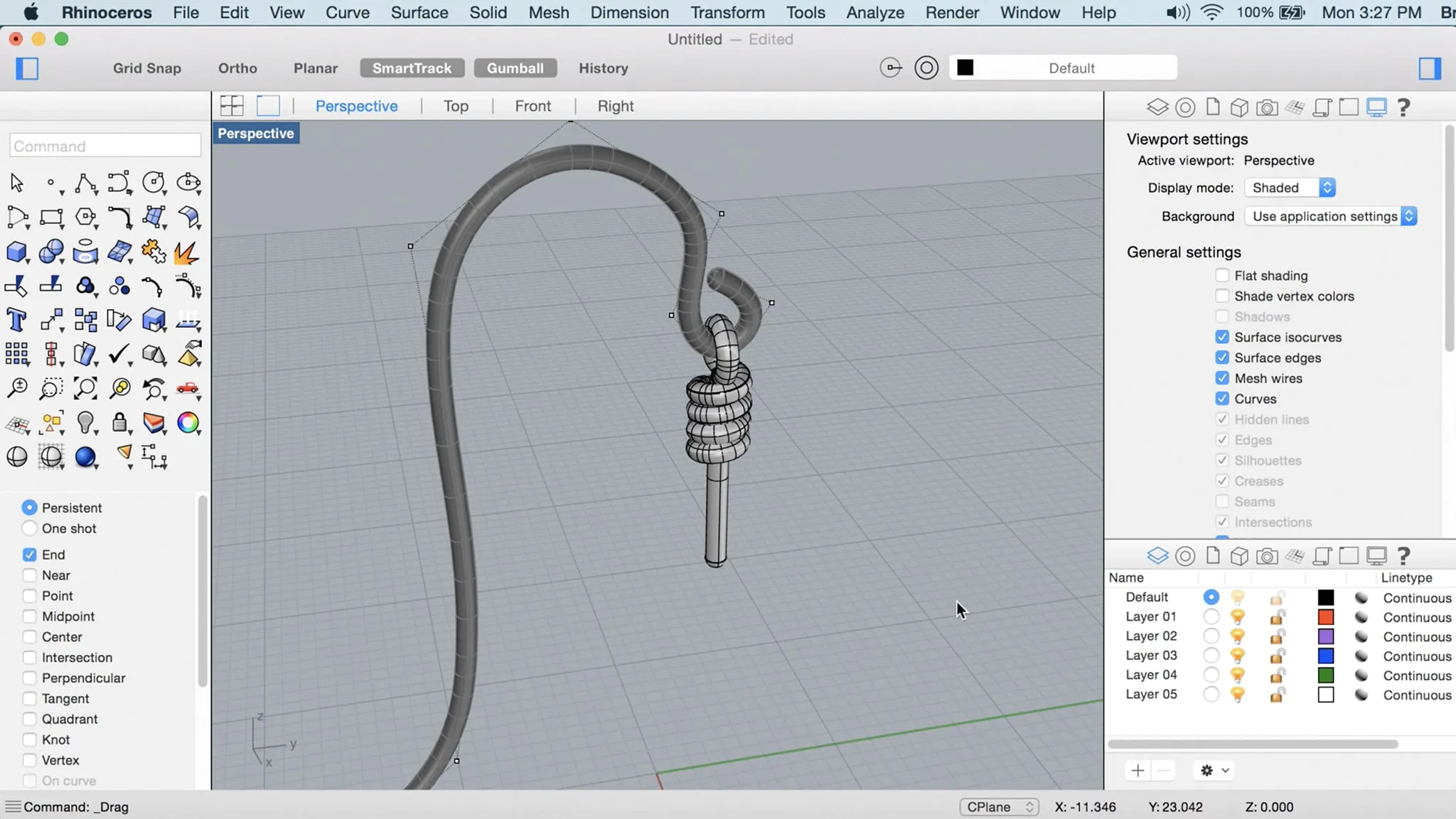Select the Rectangle tool

[x=51, y=218]
